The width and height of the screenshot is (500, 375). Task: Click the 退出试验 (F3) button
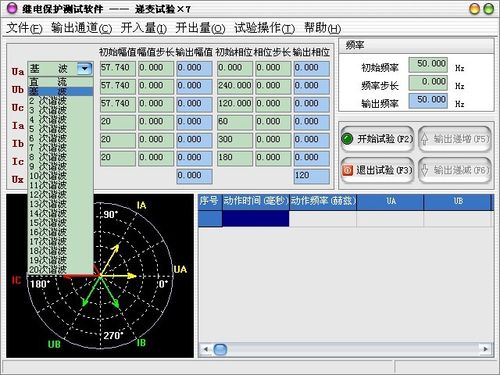tap(377, 170)
